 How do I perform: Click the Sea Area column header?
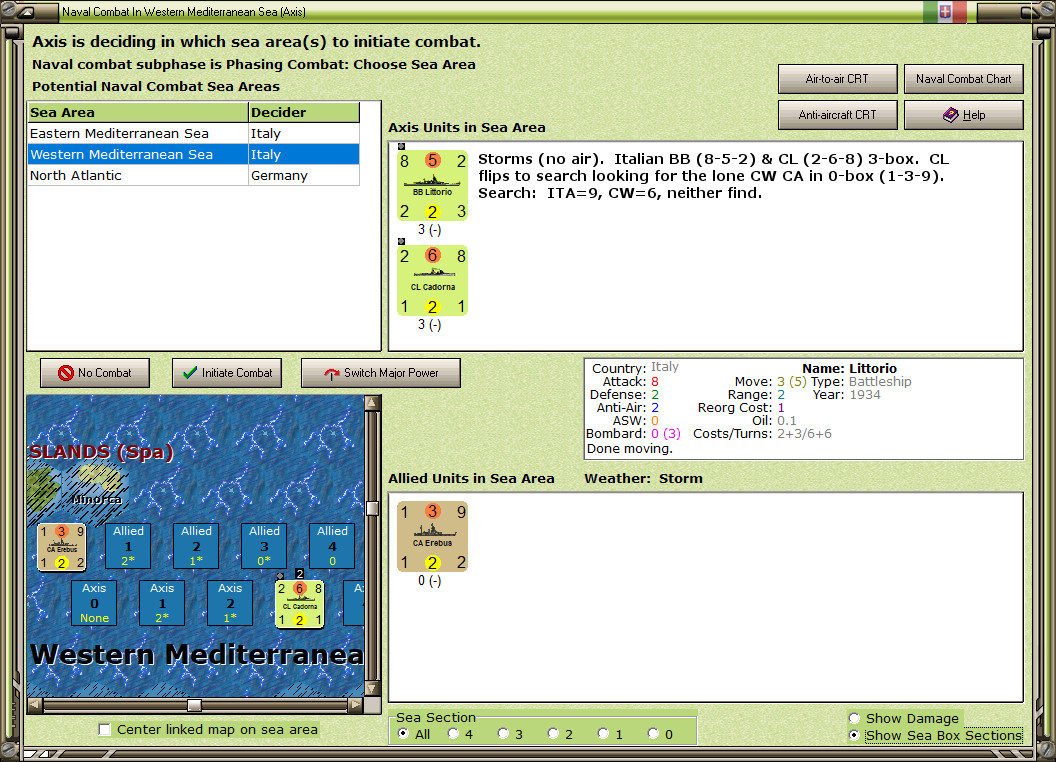(x=138, y=113)
